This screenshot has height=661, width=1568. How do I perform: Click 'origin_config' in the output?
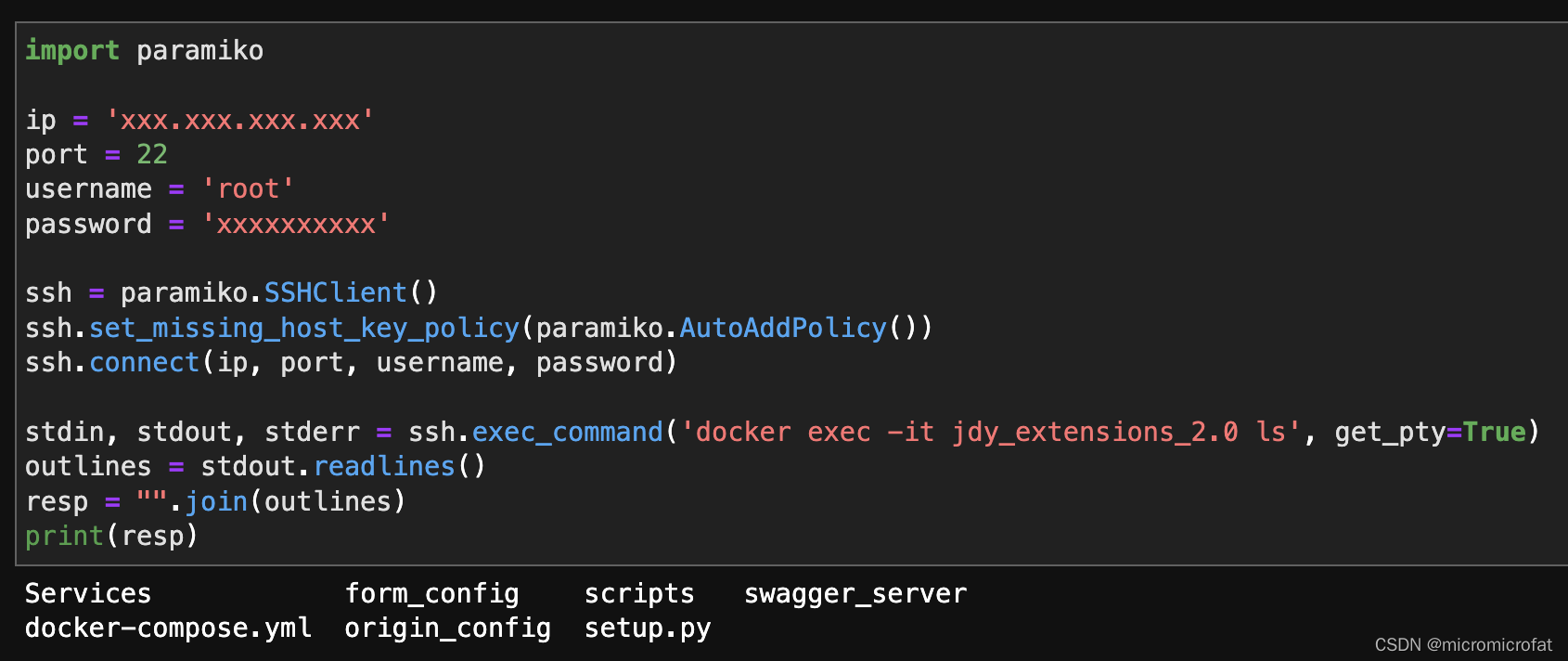click(448, 629)
